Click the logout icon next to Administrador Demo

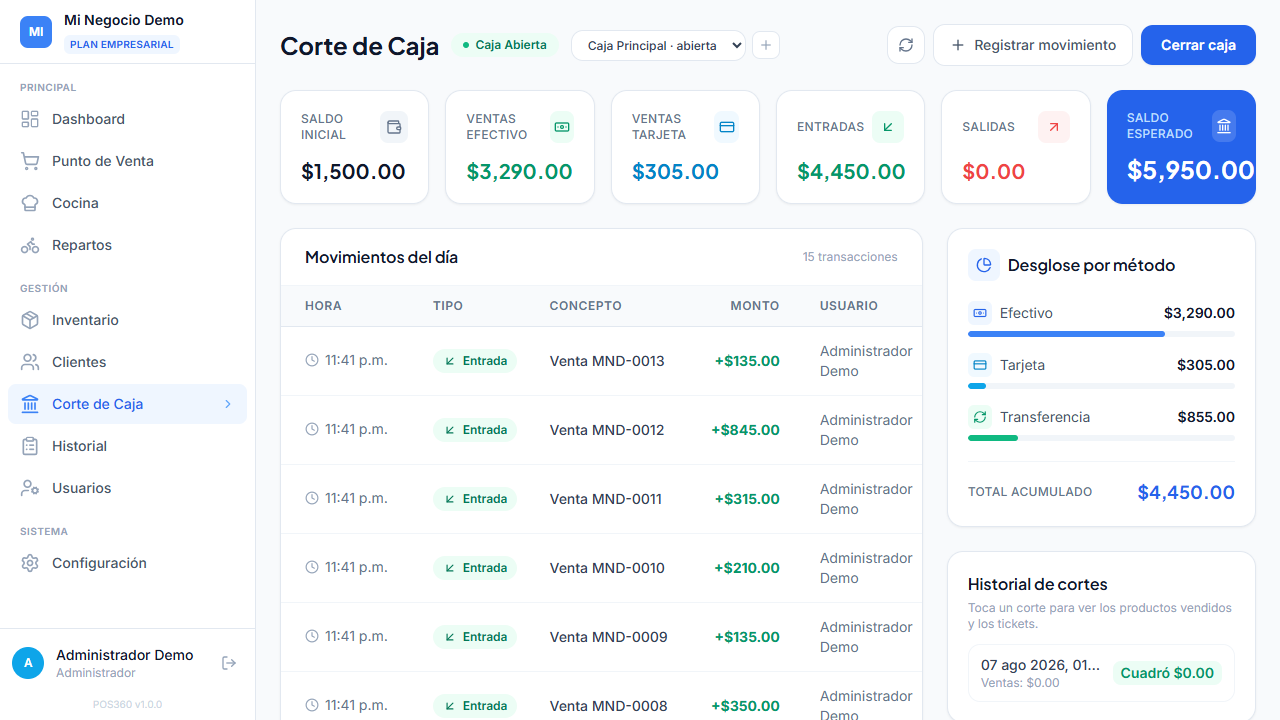[x=229, y=663]
